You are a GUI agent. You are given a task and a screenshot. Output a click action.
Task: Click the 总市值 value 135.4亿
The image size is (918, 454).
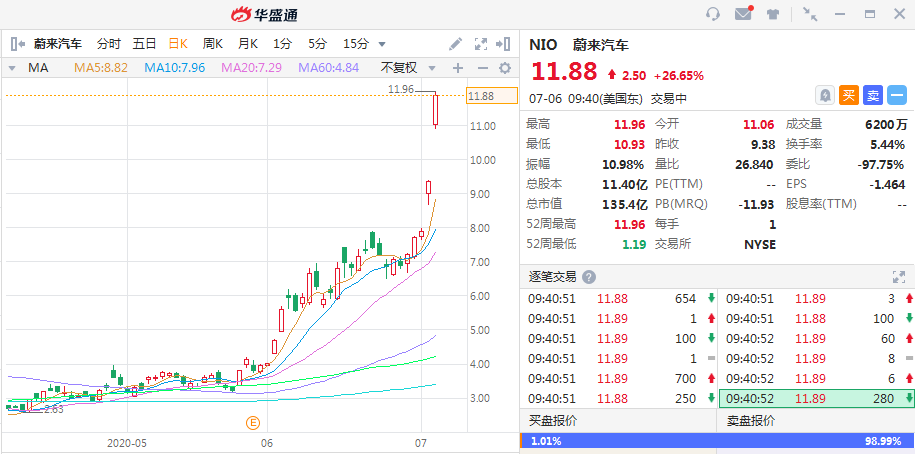[625, 204]
